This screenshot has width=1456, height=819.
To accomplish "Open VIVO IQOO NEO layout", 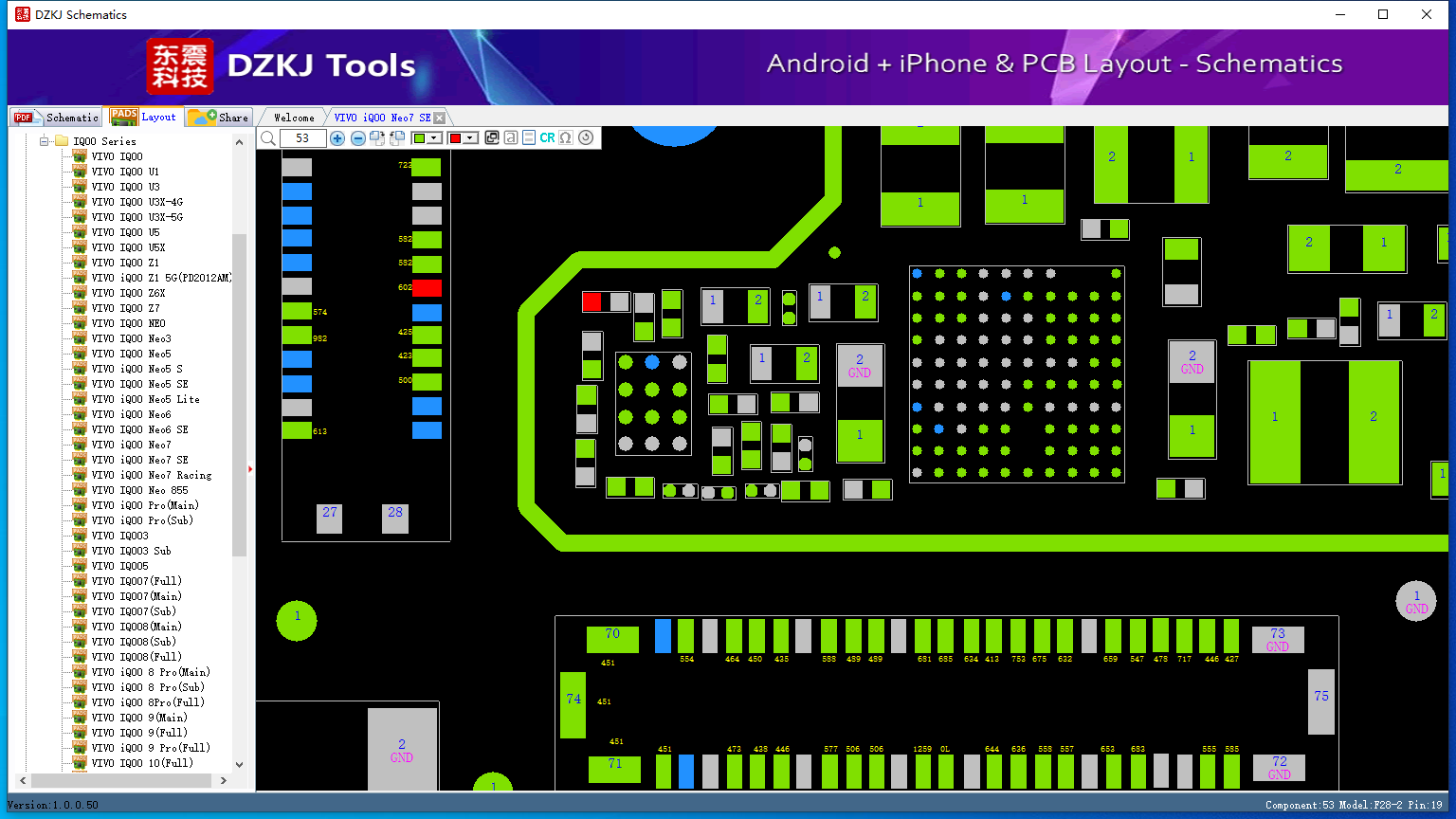I will click(x=128, y=323).
